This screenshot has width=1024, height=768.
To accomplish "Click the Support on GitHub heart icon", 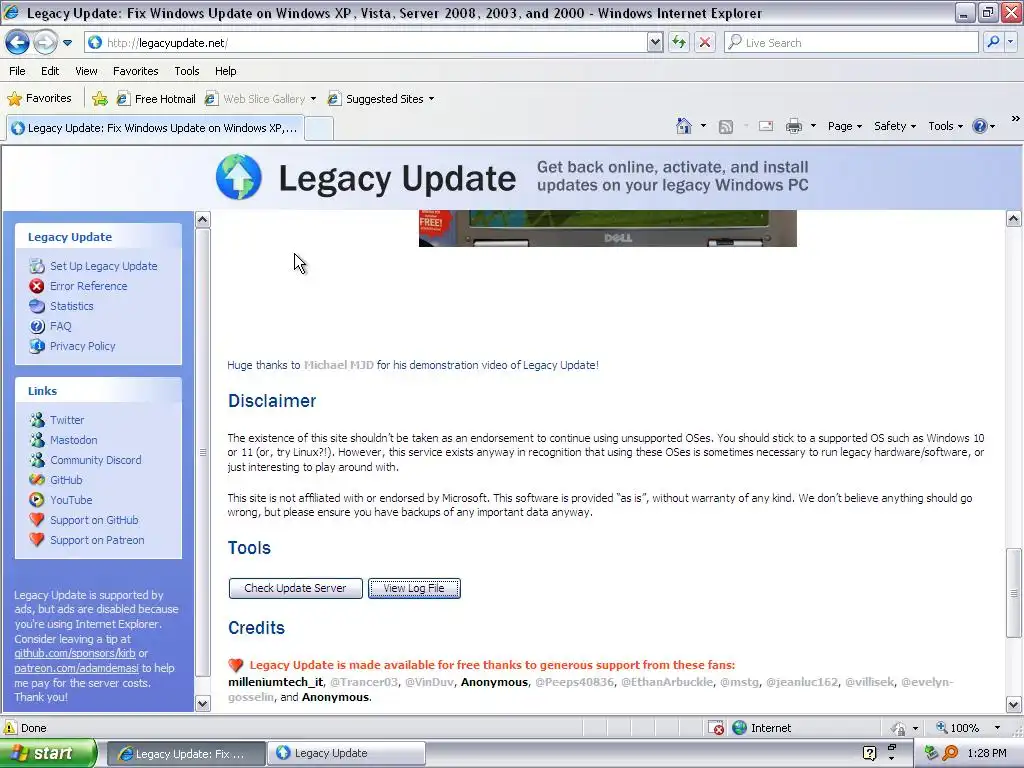I will coord(37,520).
